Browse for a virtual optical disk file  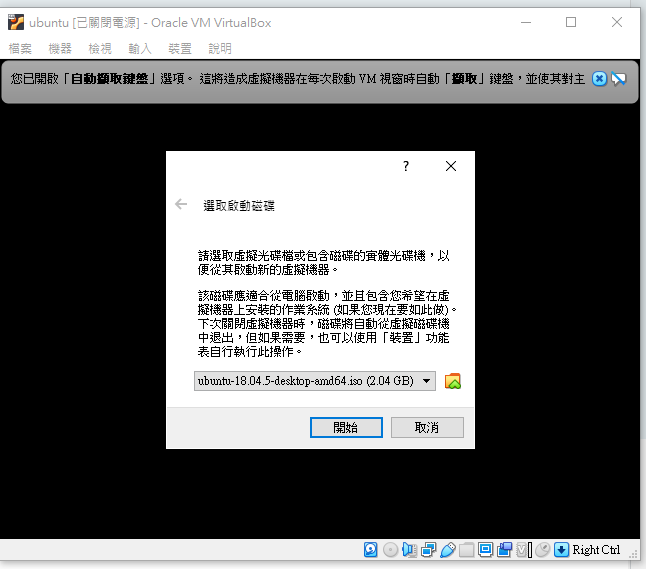click(453, 381)
